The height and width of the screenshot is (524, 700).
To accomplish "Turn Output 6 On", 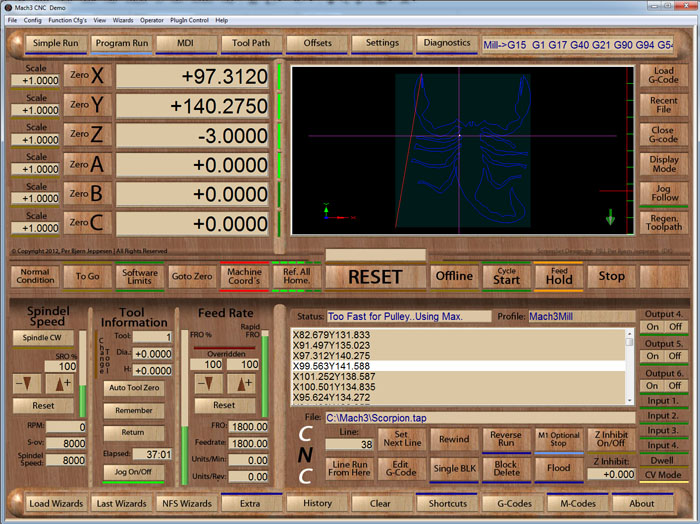I will click(x=652, y=386).
